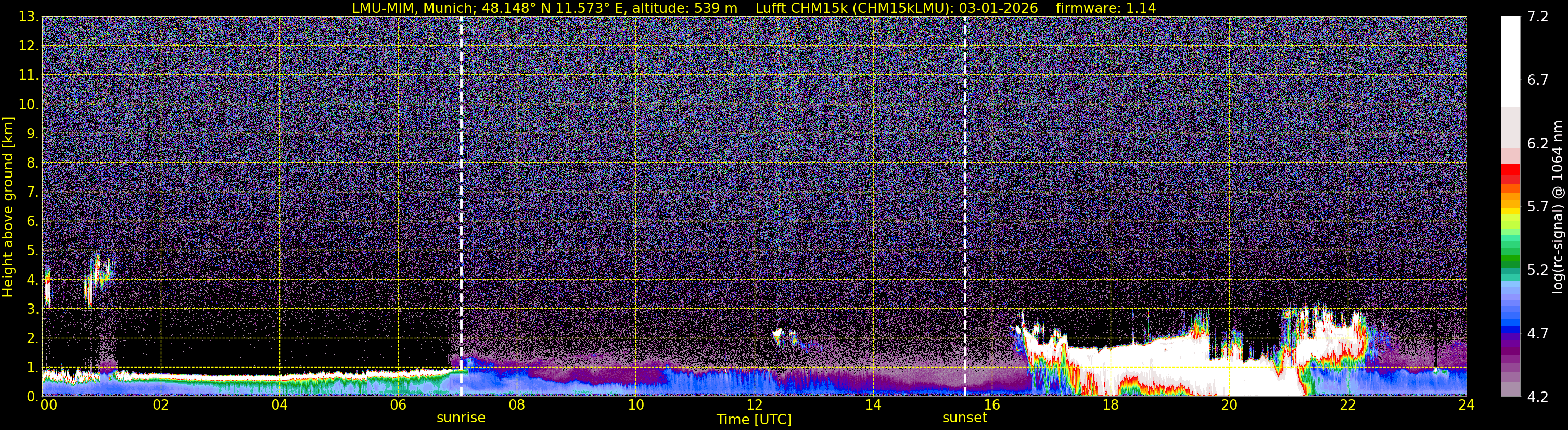Click the sunrise label below the time axis
Screen dimensions: 1568x430
coord(461,418)
